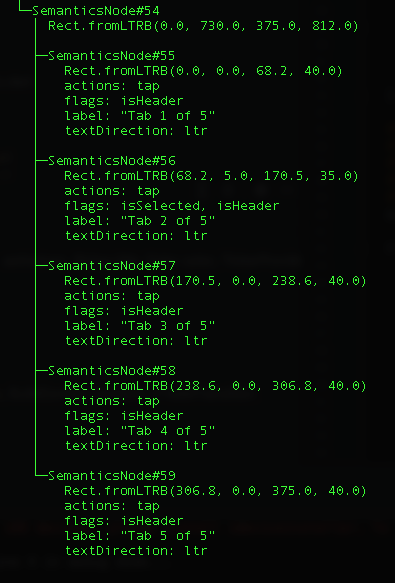Click the SemanticsNode#55 node heading
The width and height of the screenshot is (395, 583).
[x=112, y=56]
